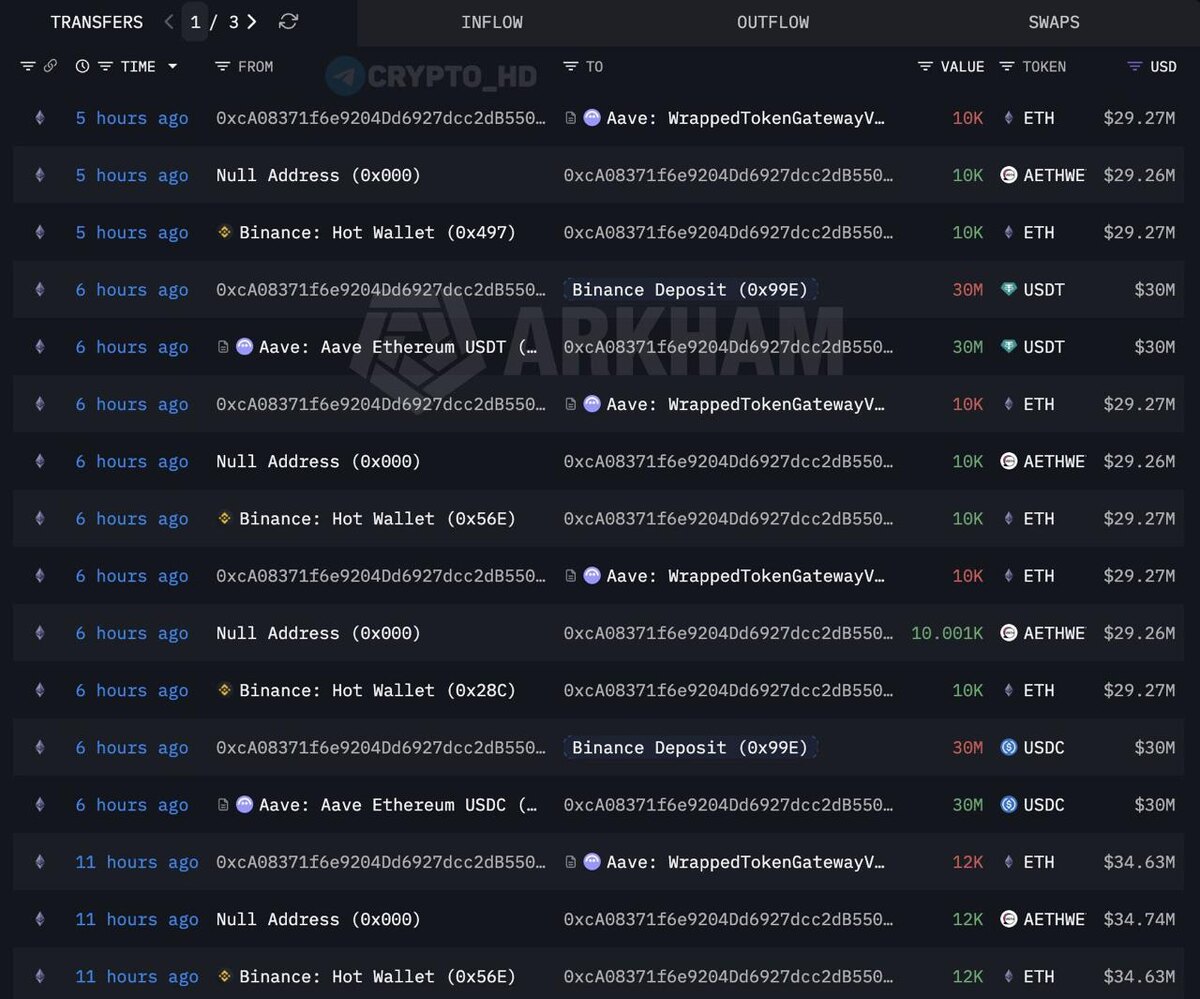Image resolution: width=1200 pixels, height=999 pixels.
Task: Open Binance: Hot Wallet (0x56E), 11 hours ago
Action: point(377,977)
